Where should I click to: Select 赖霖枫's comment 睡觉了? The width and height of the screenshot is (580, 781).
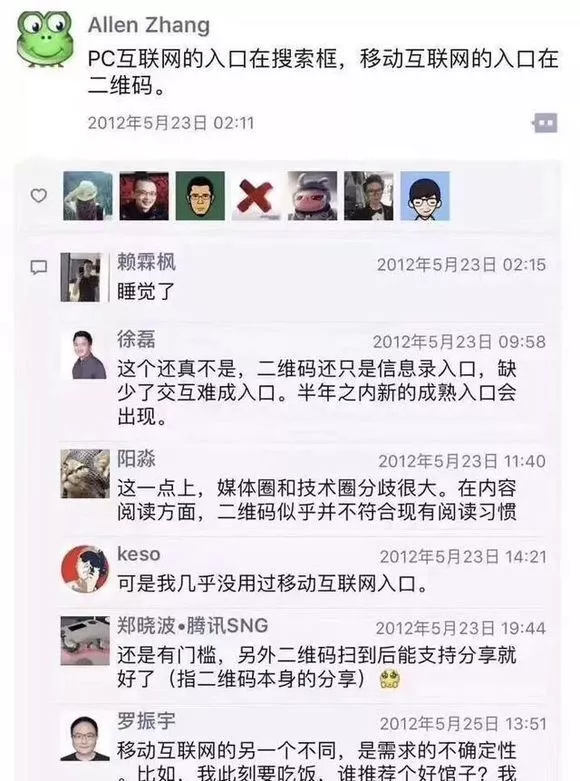pyautogui.click(x=146, y=291)
